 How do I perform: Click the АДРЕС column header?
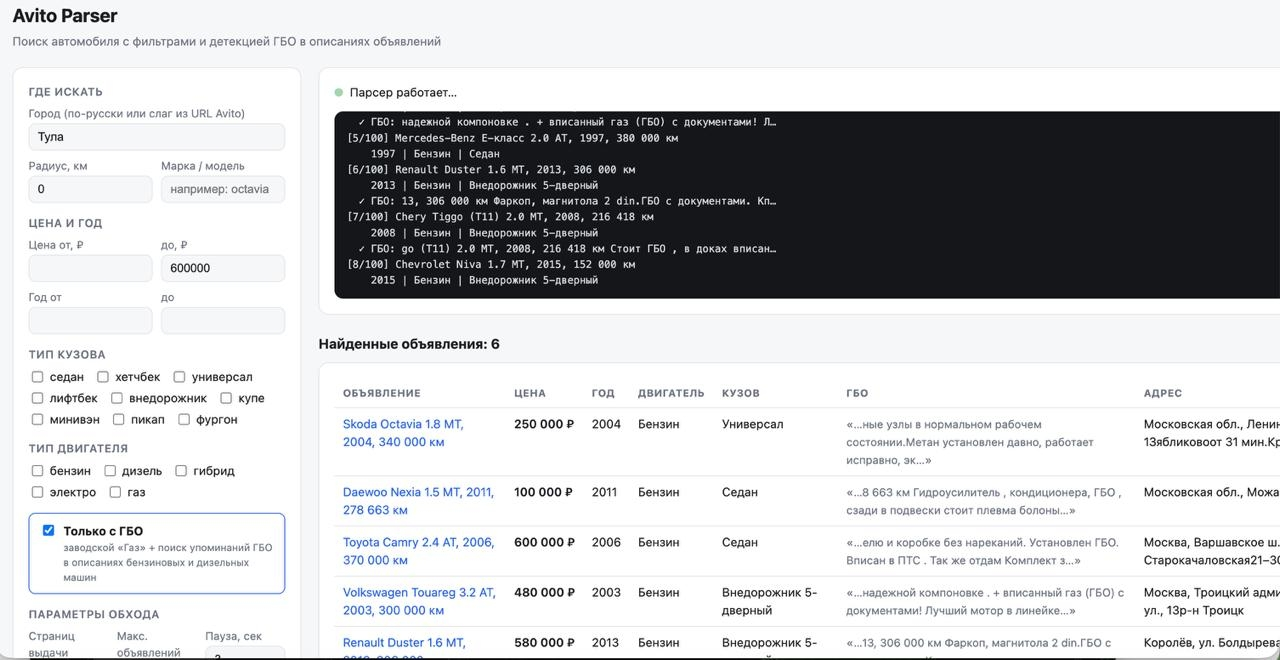[1163, 393]
